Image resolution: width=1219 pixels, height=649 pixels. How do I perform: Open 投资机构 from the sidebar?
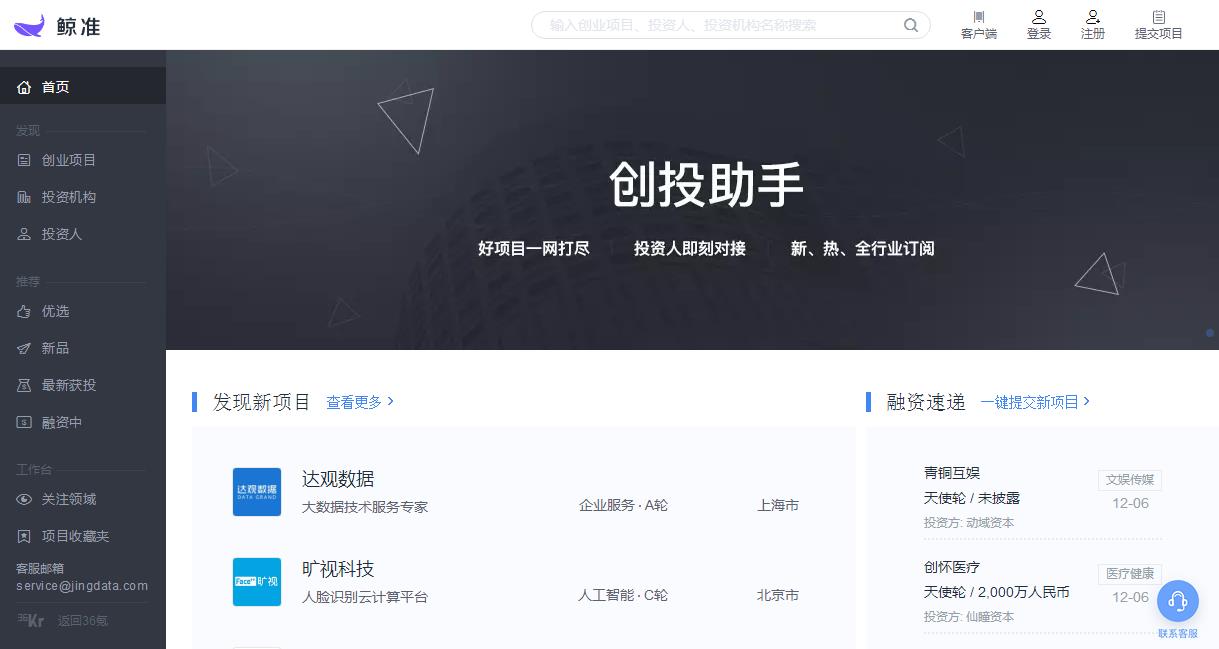point(23,197)
